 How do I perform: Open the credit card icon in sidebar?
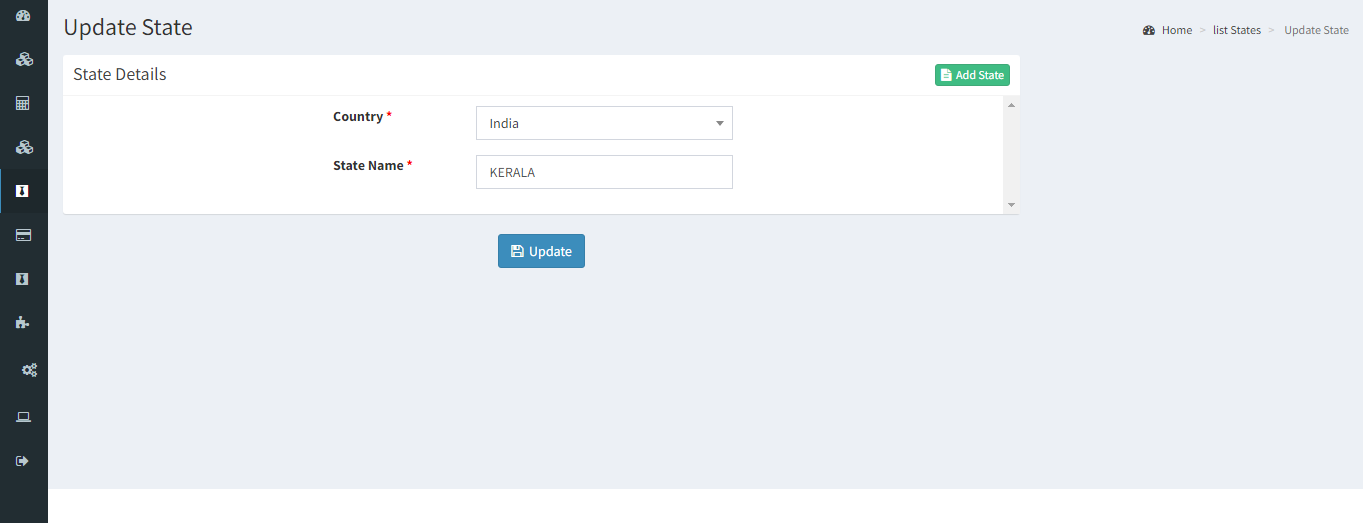(x=23, y=235)
